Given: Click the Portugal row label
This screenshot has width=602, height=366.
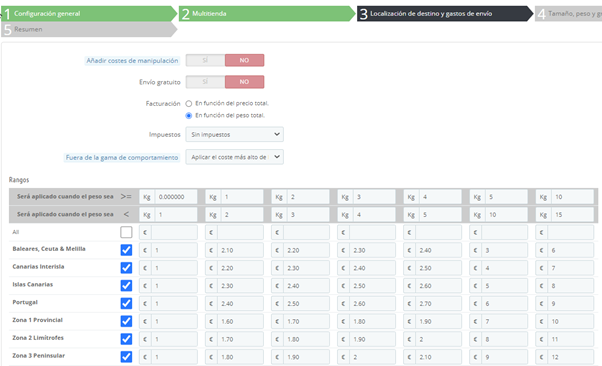Looking at the screenshot, I should click(x=25, y=302).
